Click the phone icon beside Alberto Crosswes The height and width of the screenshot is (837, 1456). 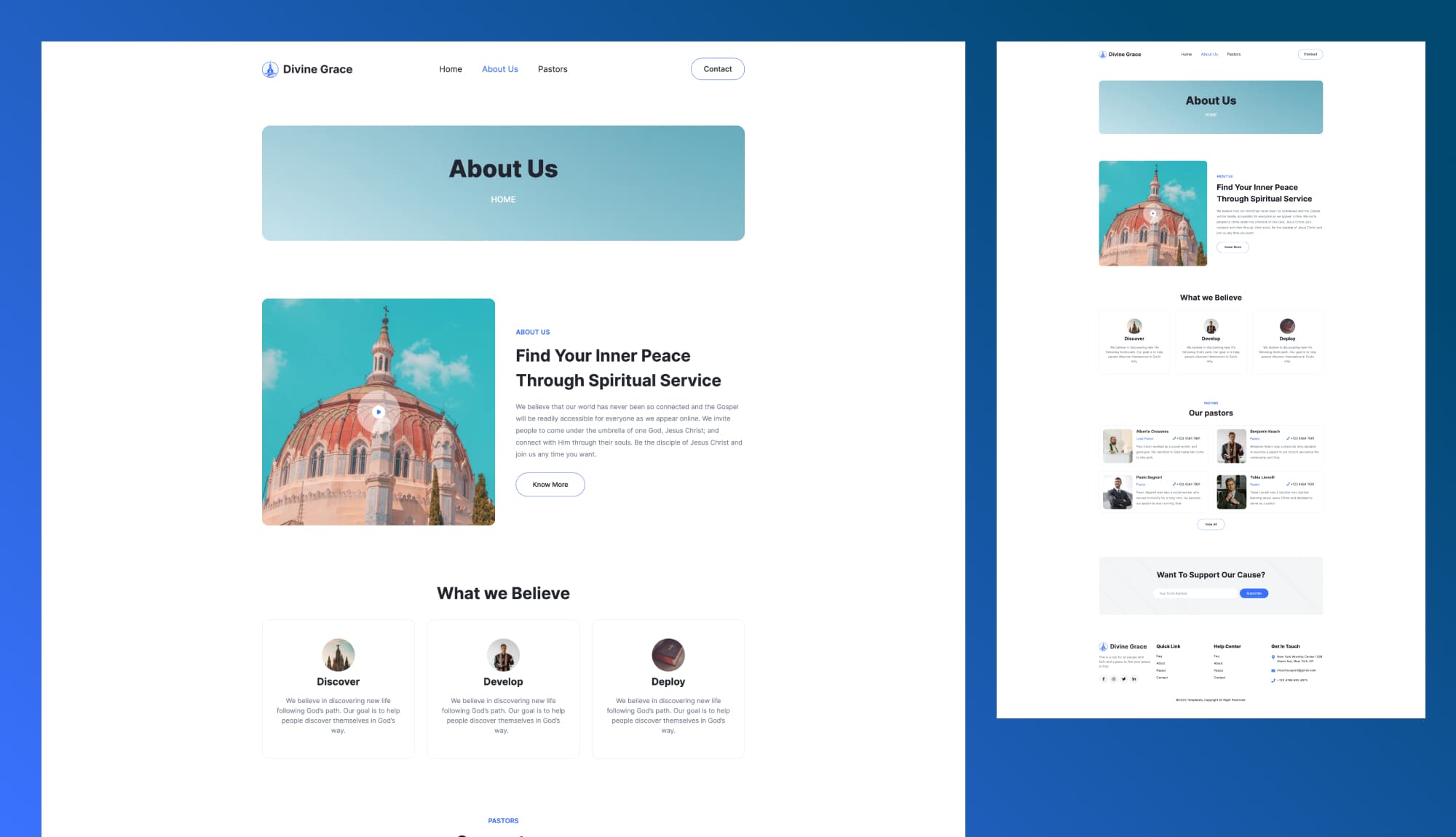[1174, 439]
